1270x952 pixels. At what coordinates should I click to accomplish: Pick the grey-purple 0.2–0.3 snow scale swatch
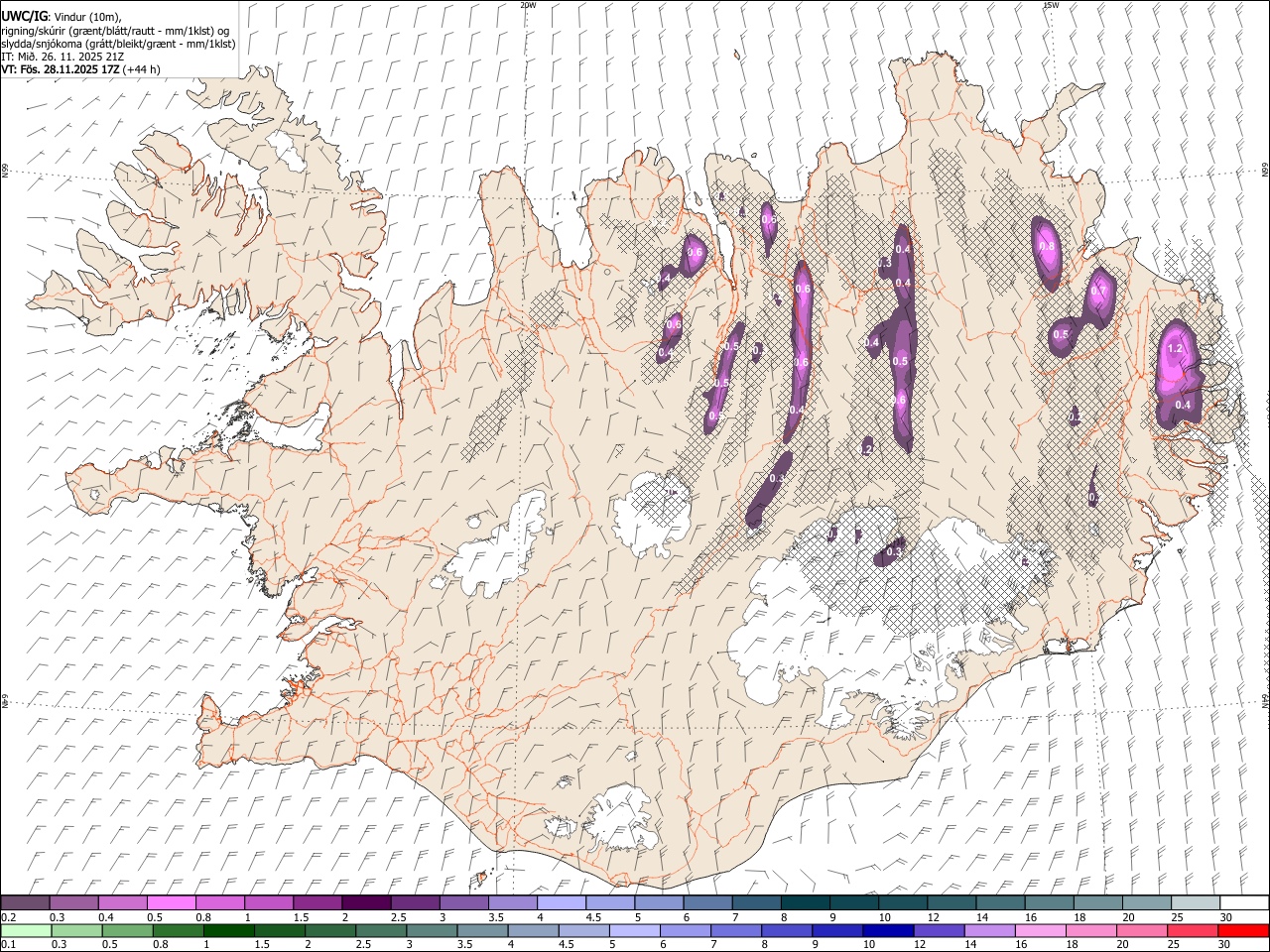[x=25, y=903]
